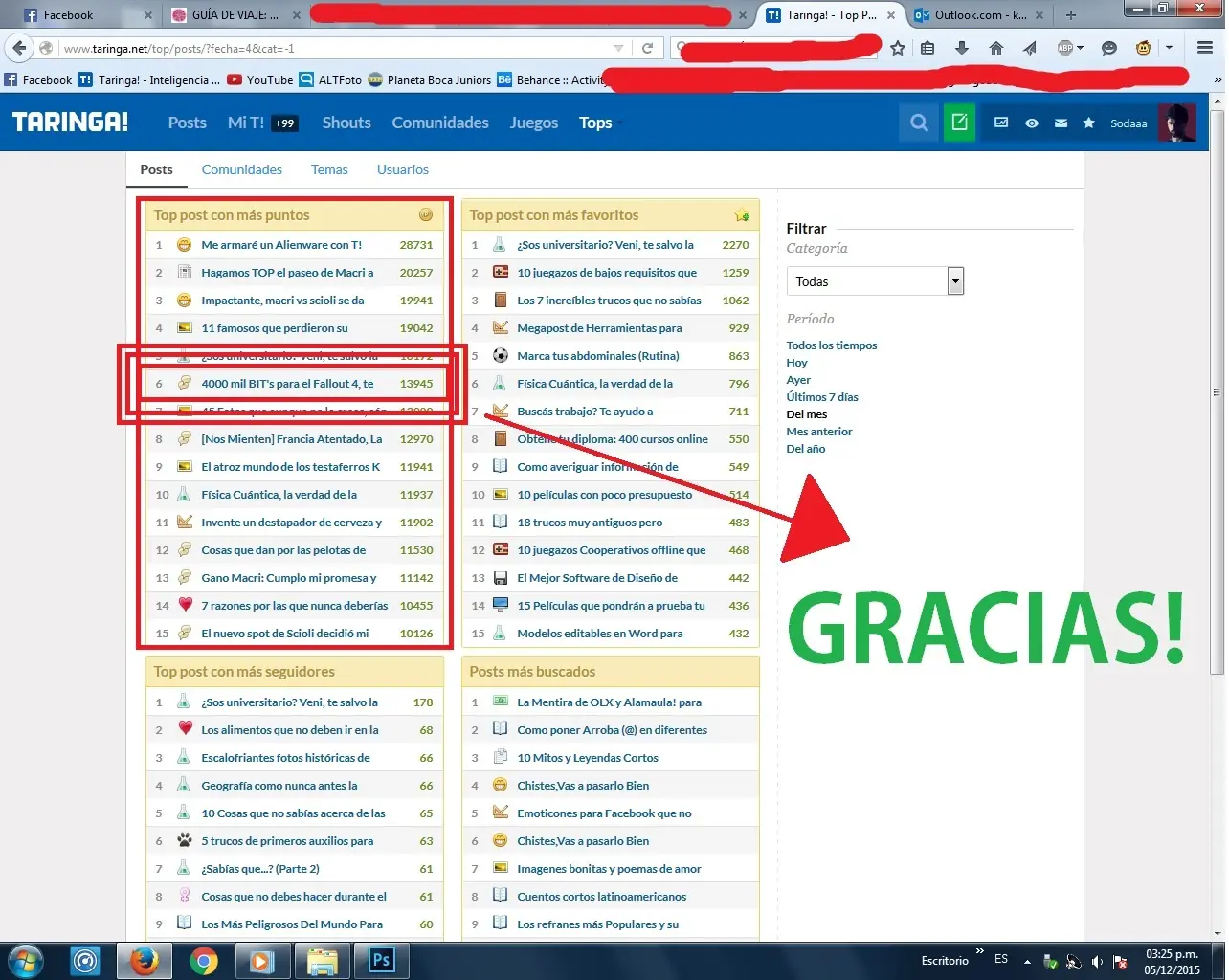Show bookmarks list icon in Firefox toolbar
Screen dimensions: 1229x980
(x=927, y=48)
